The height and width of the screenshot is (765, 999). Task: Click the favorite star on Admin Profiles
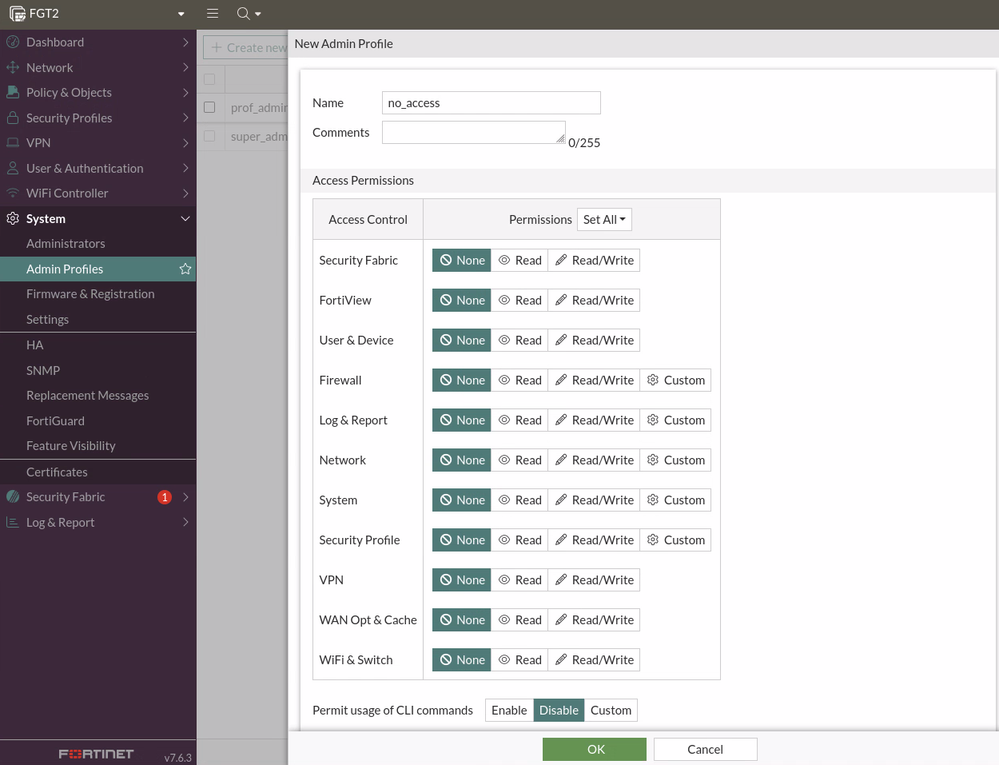pos(185,269)
